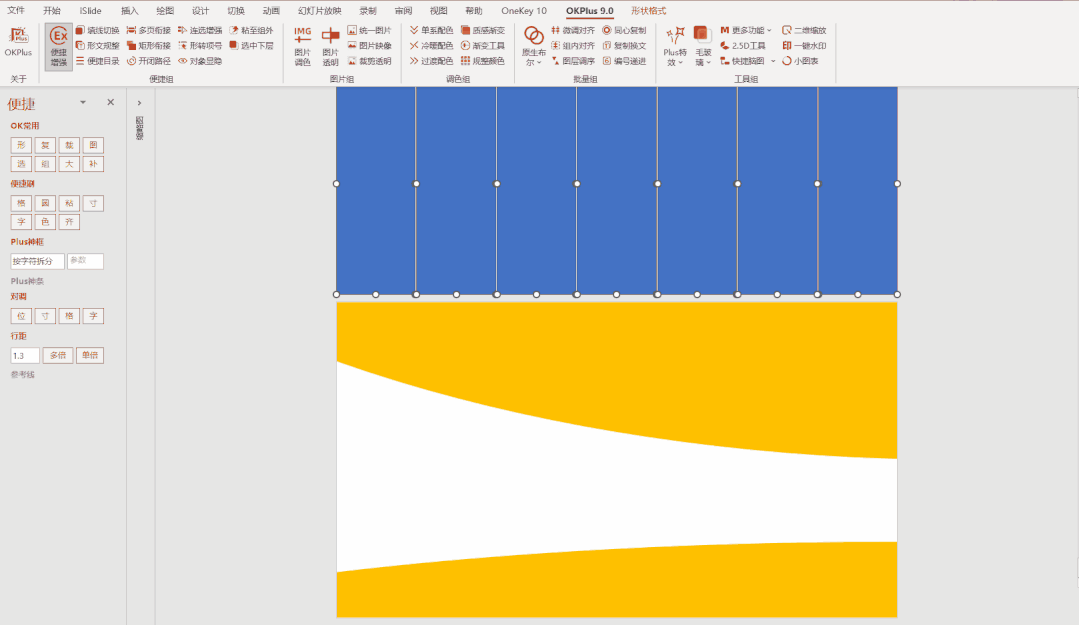This screenshot has width=1079, height=625.
Task: Switch to 动画 ribbon tab
Action: (x=271, y=10)
